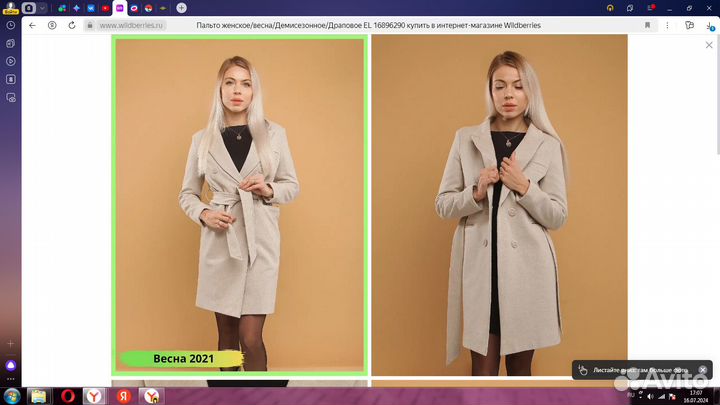This screenshot has height=405, width=720.
Task: Click the www.wildberries.ru address field
Action: click(131, 25)
